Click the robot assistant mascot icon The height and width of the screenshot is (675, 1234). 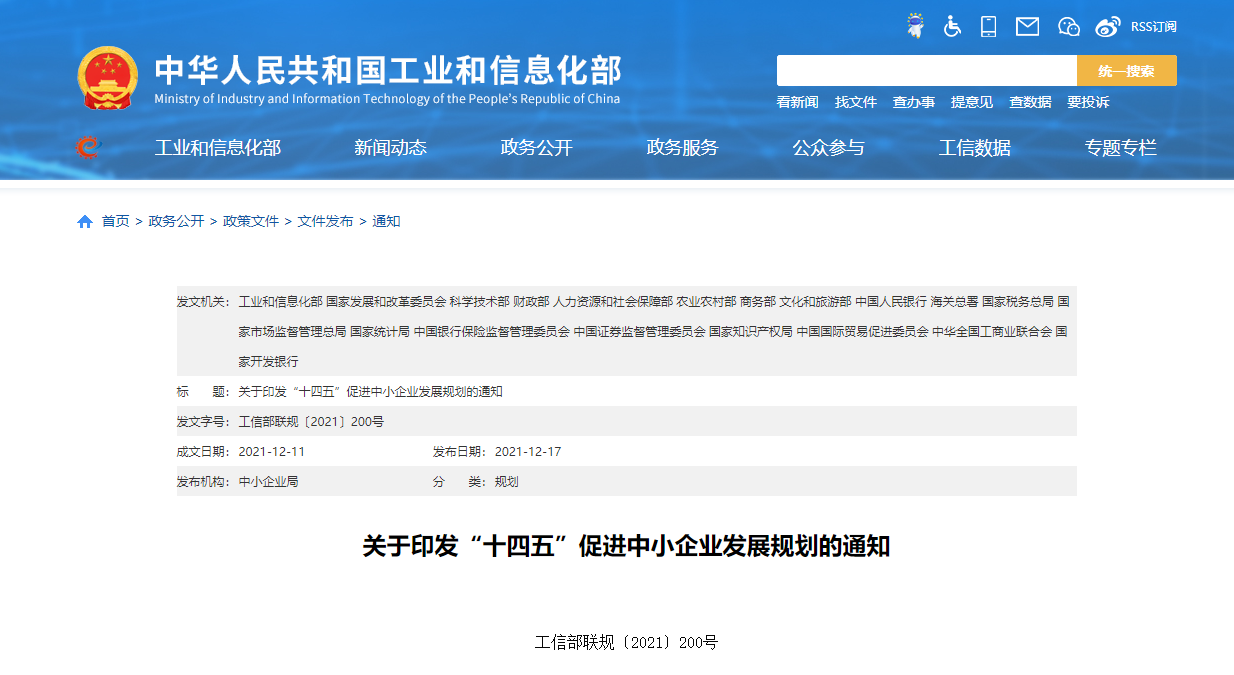915,26
